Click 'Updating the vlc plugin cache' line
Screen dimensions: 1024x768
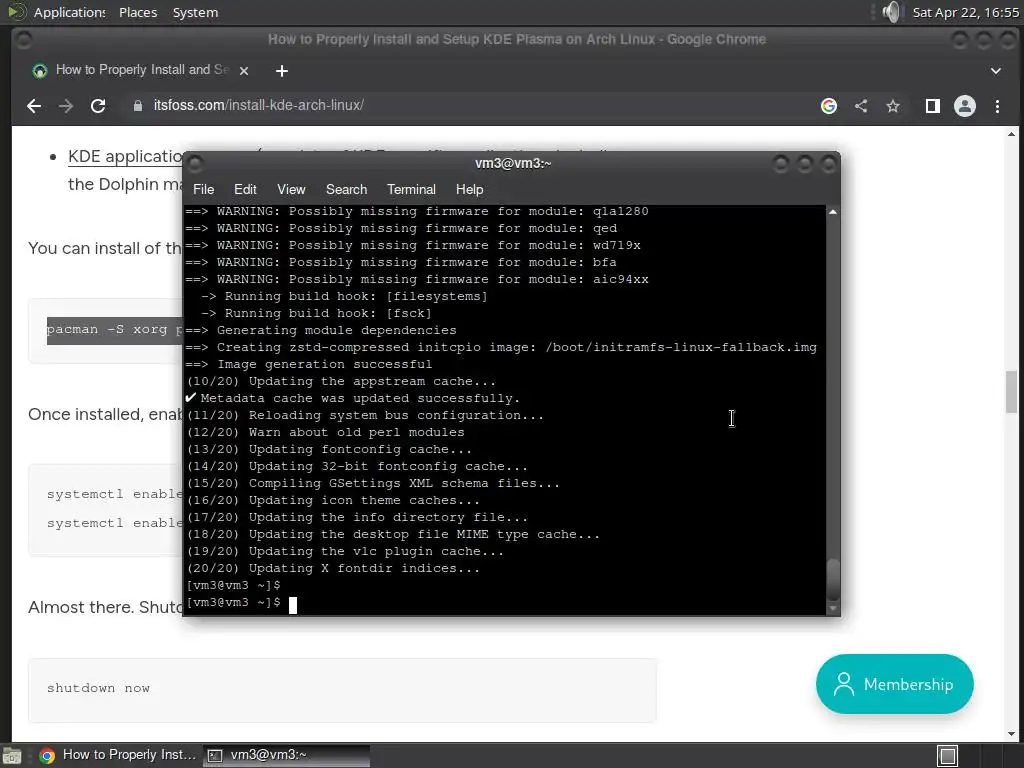click(x=345, y=551)
